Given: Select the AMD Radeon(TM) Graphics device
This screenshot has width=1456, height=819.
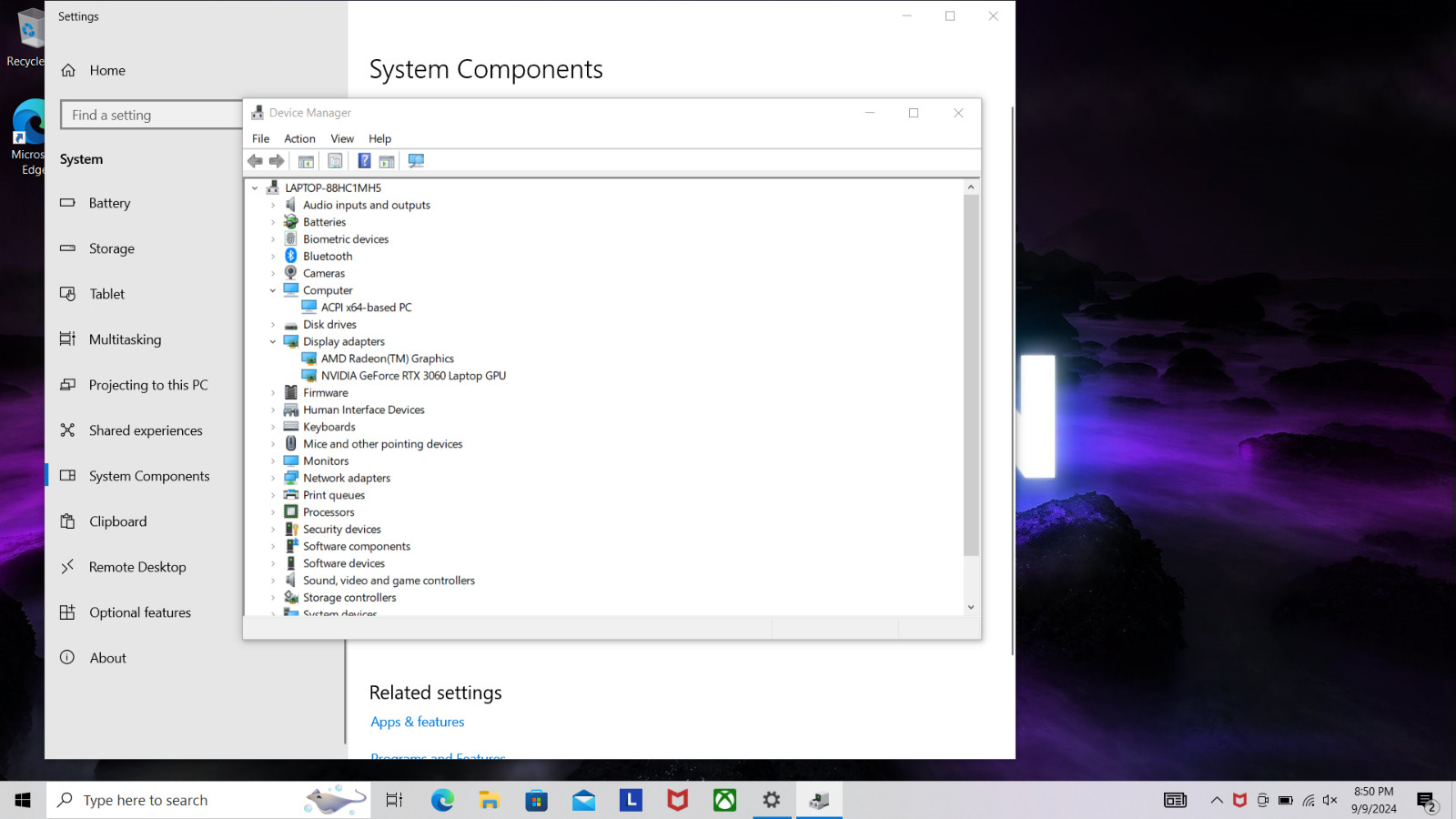Looking at the screenshot, I should click(x=388, y=359).
